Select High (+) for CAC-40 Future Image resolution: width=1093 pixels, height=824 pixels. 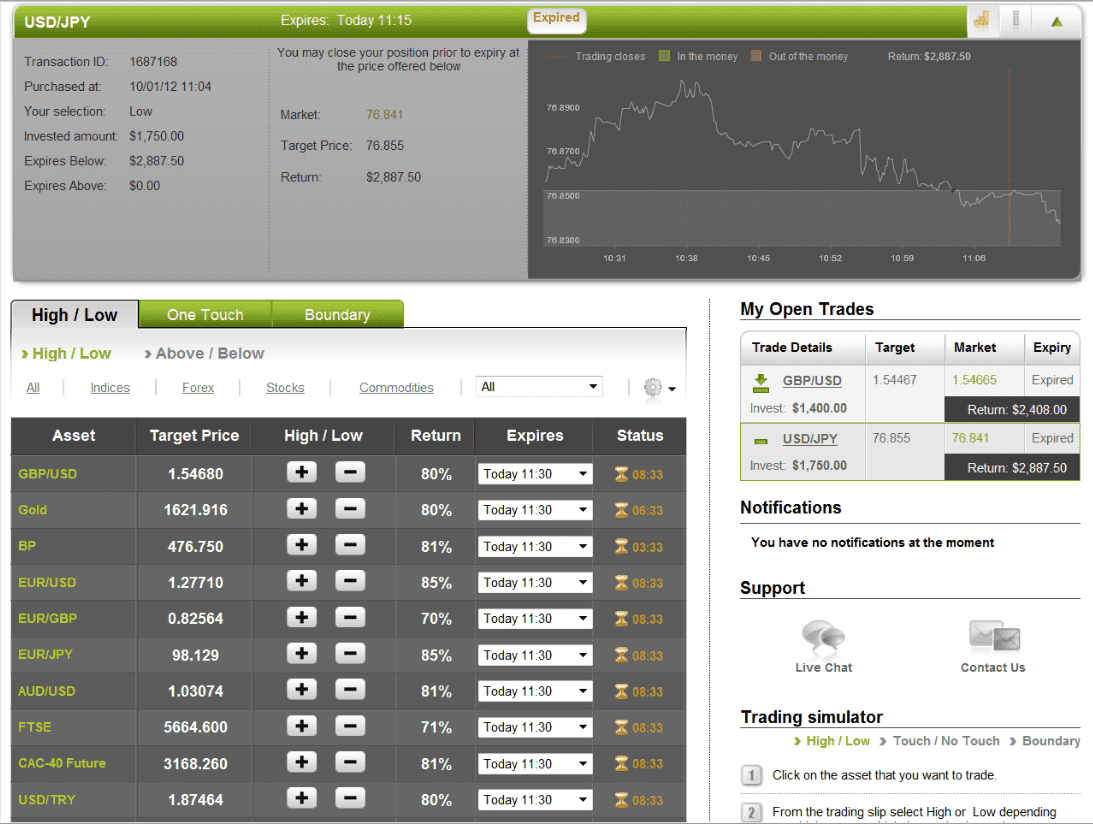coord(302,763)
